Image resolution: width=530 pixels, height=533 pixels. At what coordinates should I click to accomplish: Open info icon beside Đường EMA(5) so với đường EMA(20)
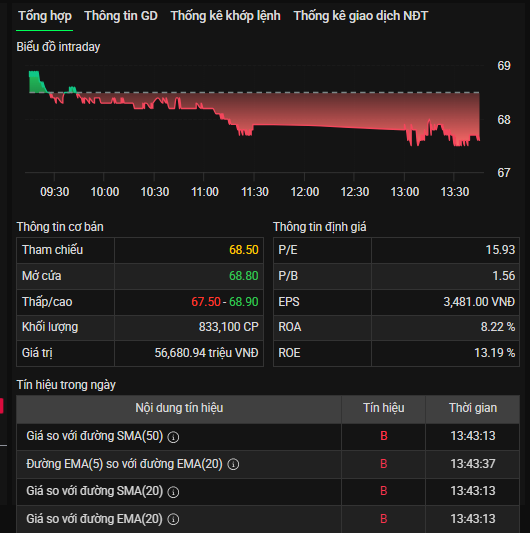(233, 464)
